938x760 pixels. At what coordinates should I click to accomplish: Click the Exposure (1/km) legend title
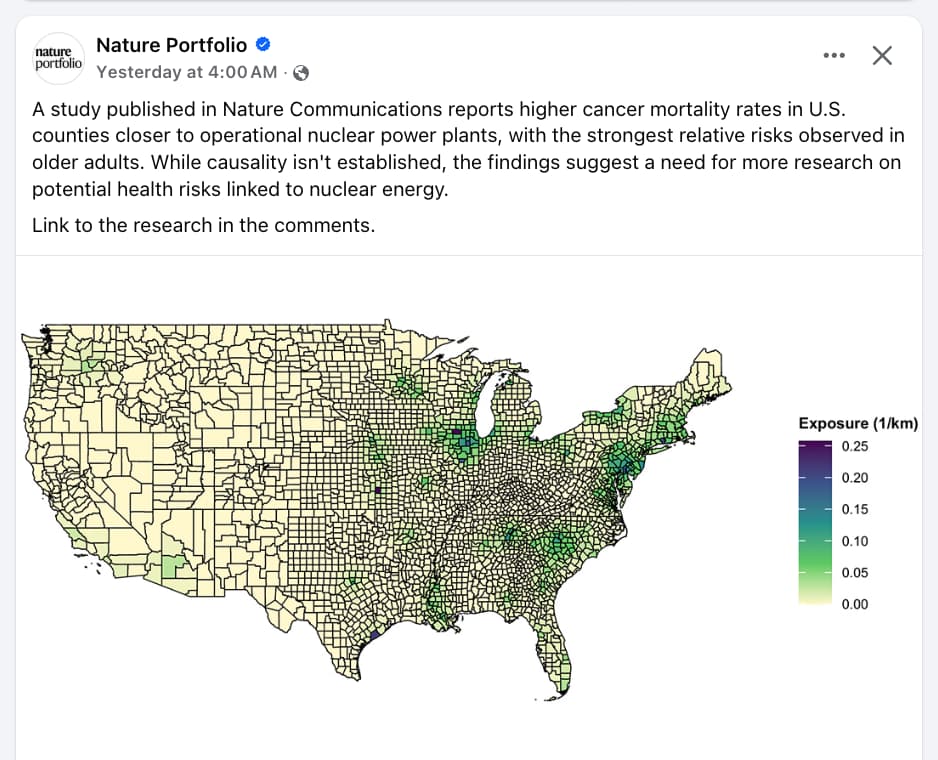point(858,424)
